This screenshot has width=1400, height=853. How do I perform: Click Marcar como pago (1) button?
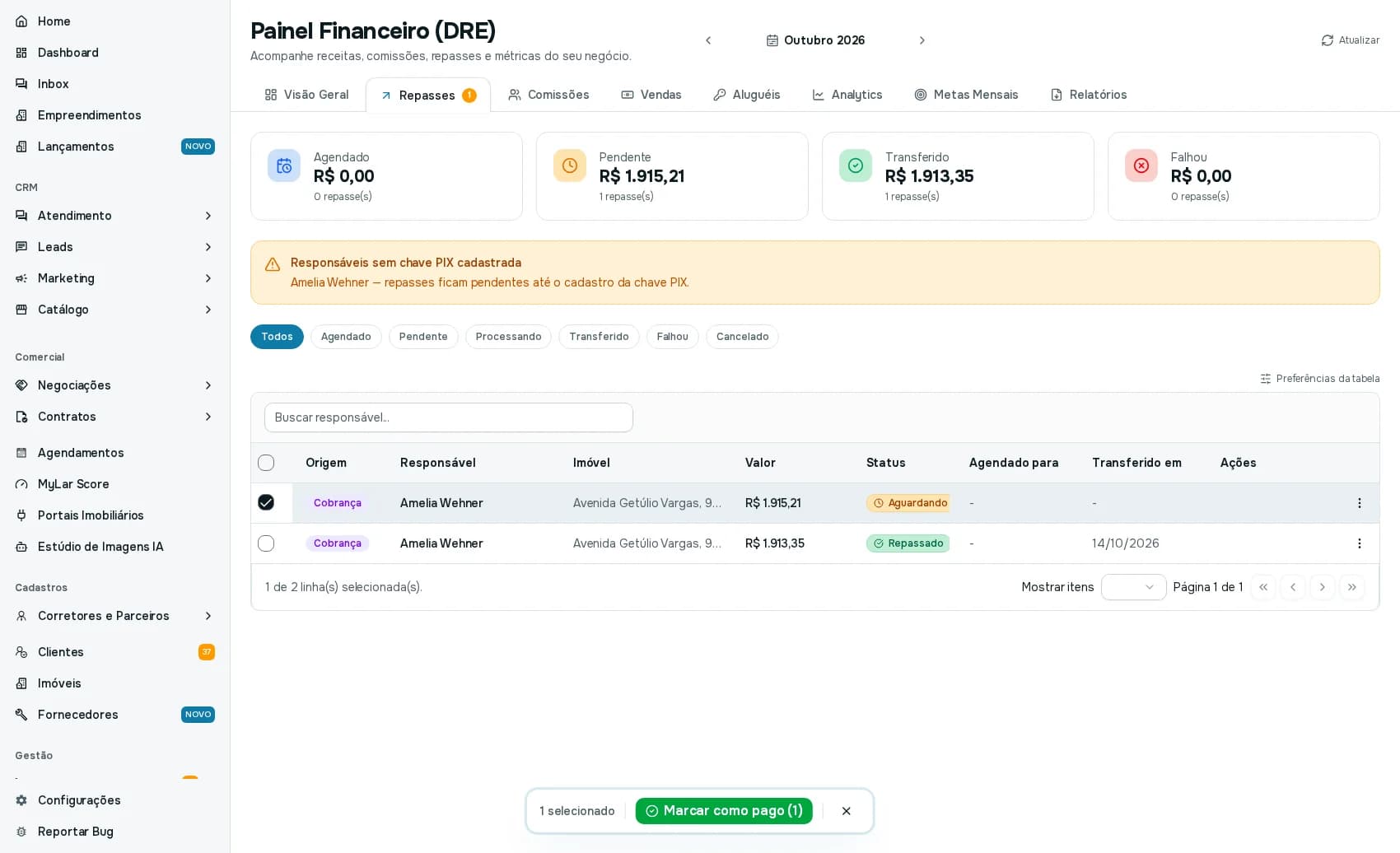tap(724, 811)
